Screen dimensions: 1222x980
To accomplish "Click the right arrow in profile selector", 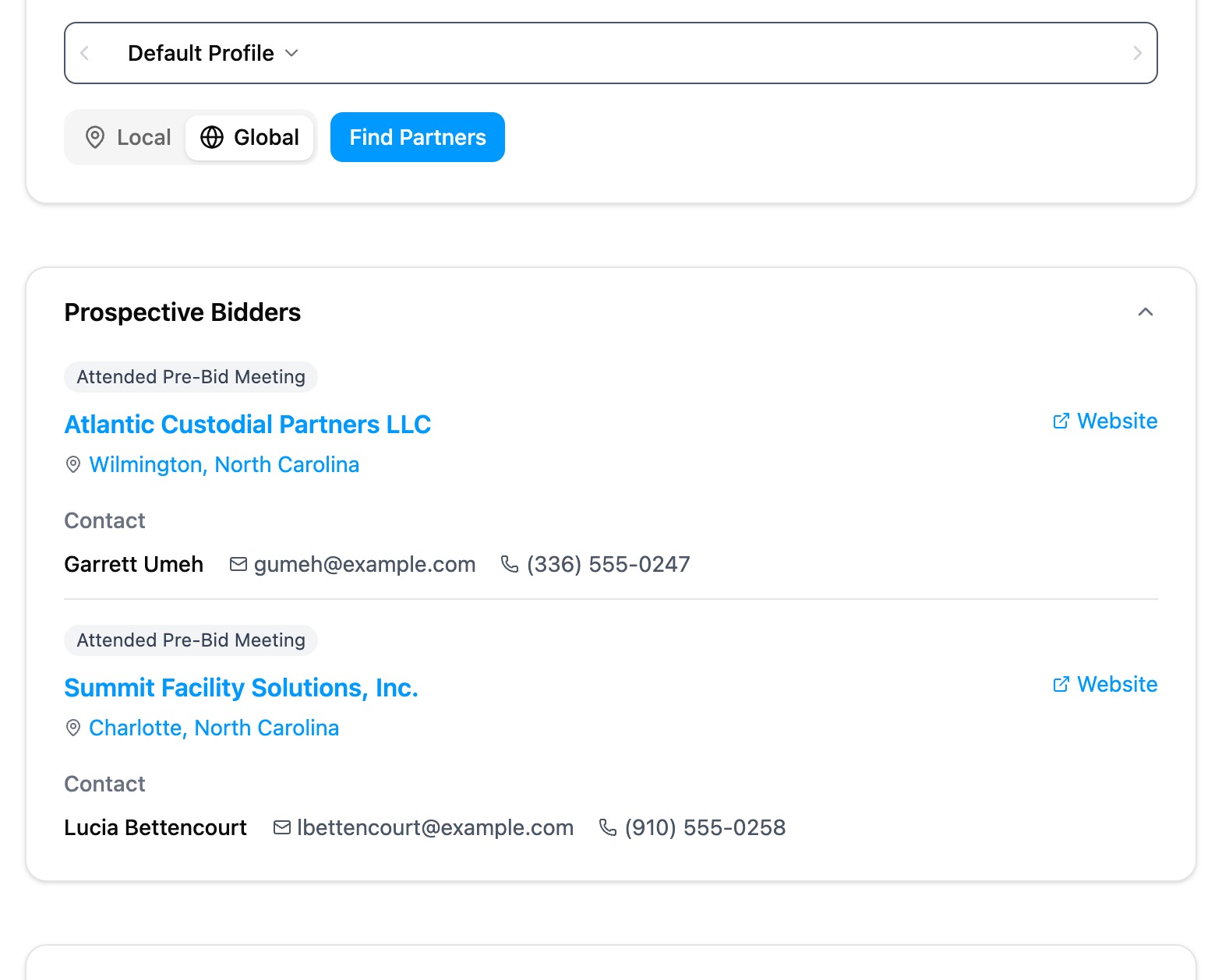I will coord(1137,53).
